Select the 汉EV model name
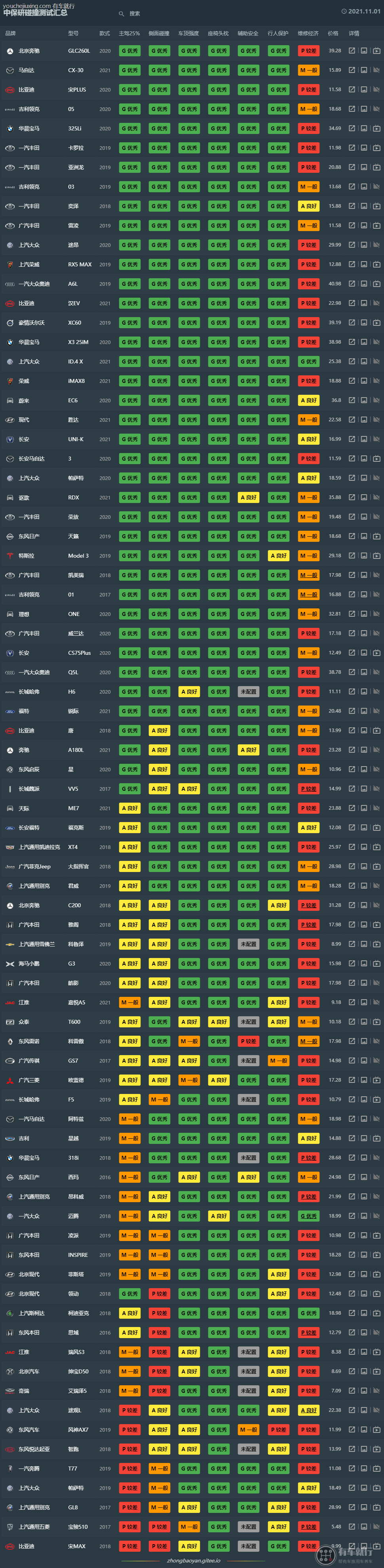This screenshot has height=1568, width=384. tap(74, 303)
